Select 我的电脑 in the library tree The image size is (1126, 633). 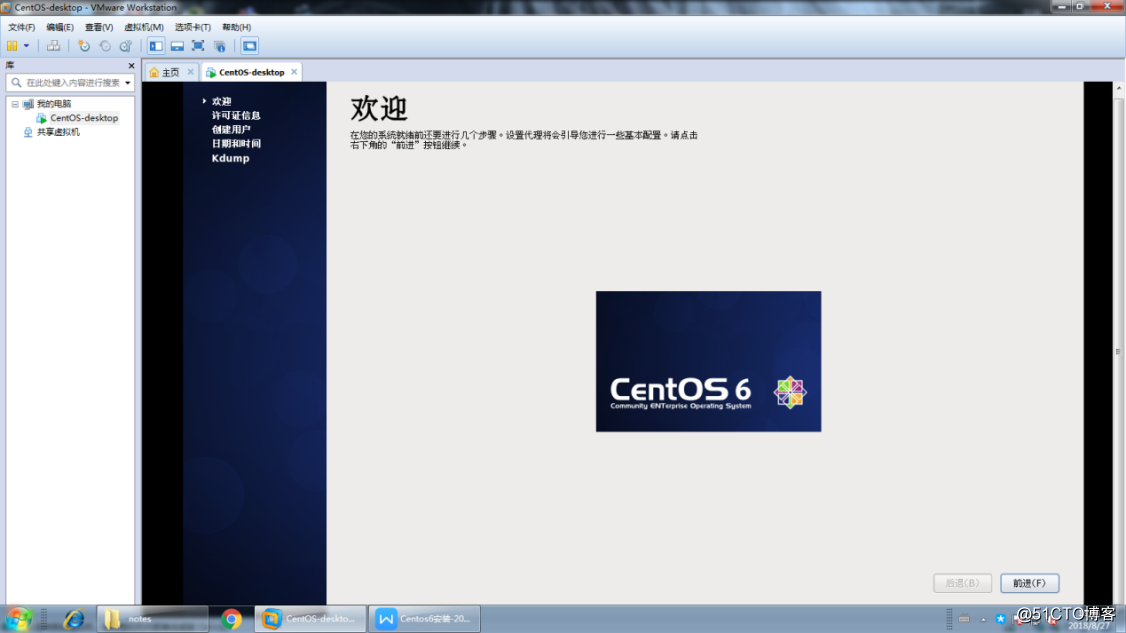[x=54, y=104]
